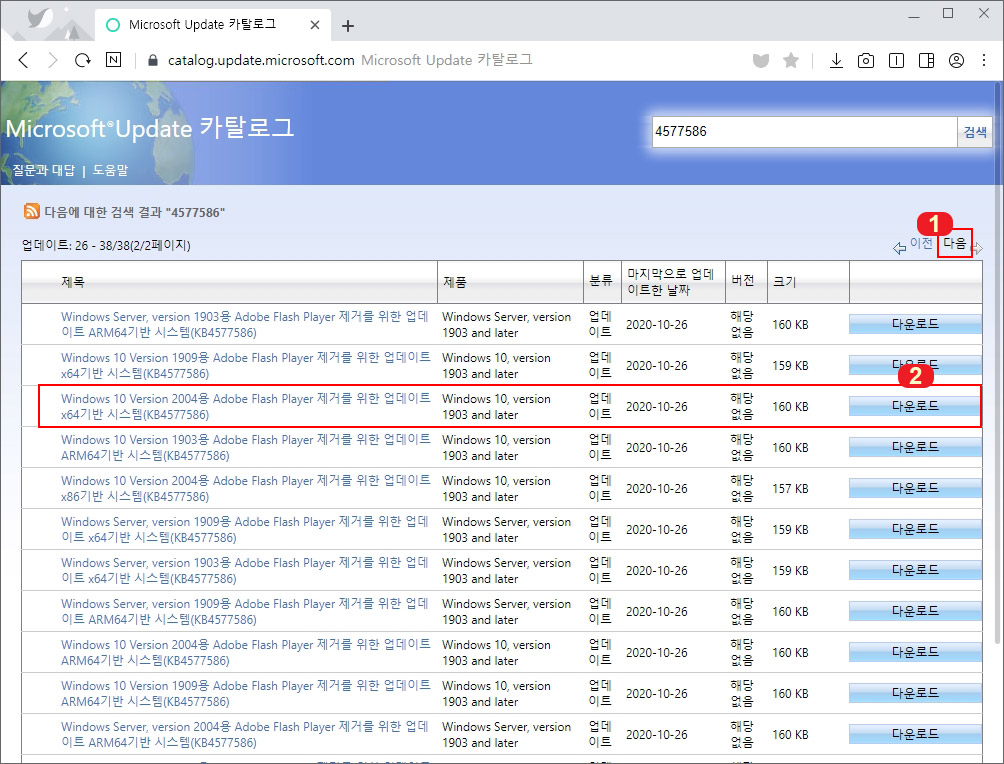The height and width of the screenshot is (764, 1004).
Task: Download the Windows Server 2004 ARM64 update
Action: [915, 734]
